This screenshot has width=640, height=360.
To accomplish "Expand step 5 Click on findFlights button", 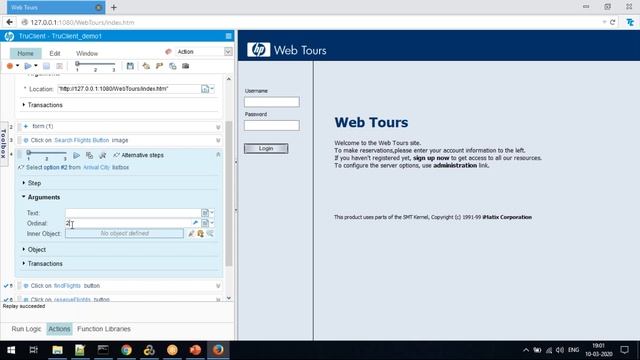I will click(218, 286).
